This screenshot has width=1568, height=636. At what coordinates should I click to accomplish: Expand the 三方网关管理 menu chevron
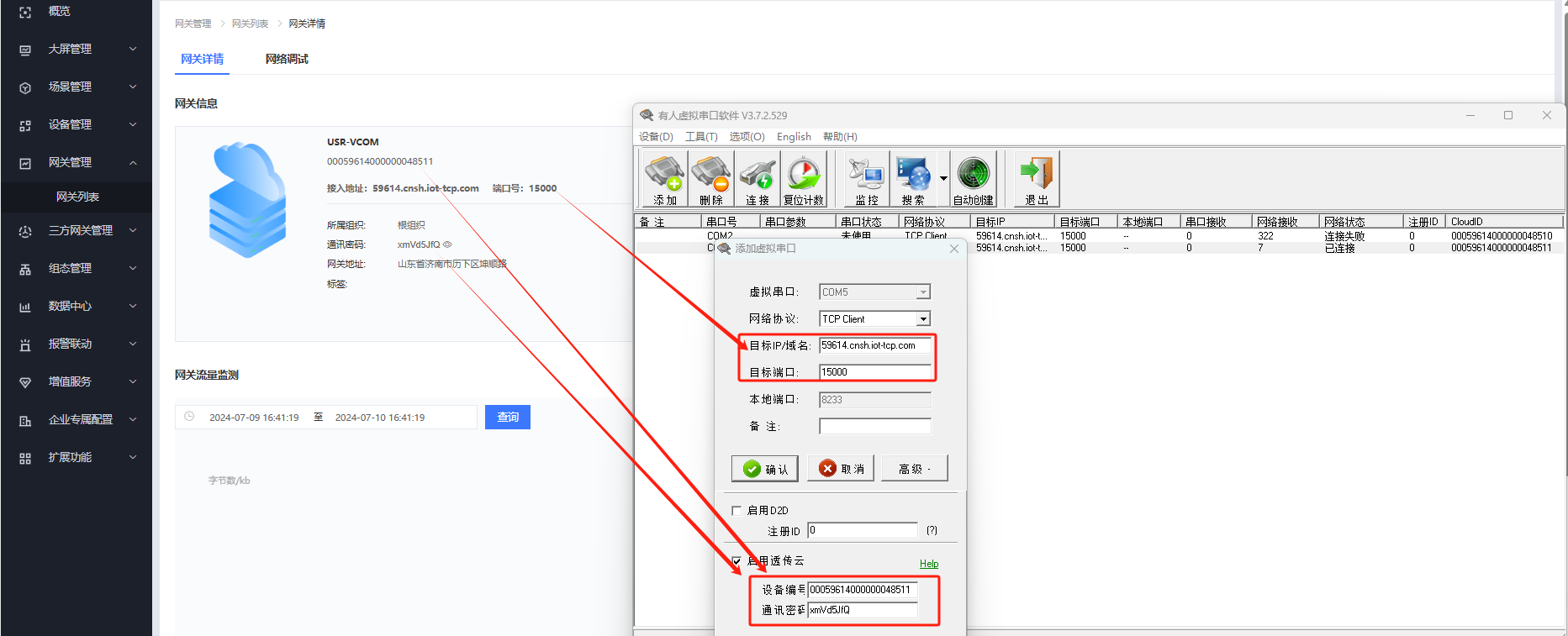133,230
